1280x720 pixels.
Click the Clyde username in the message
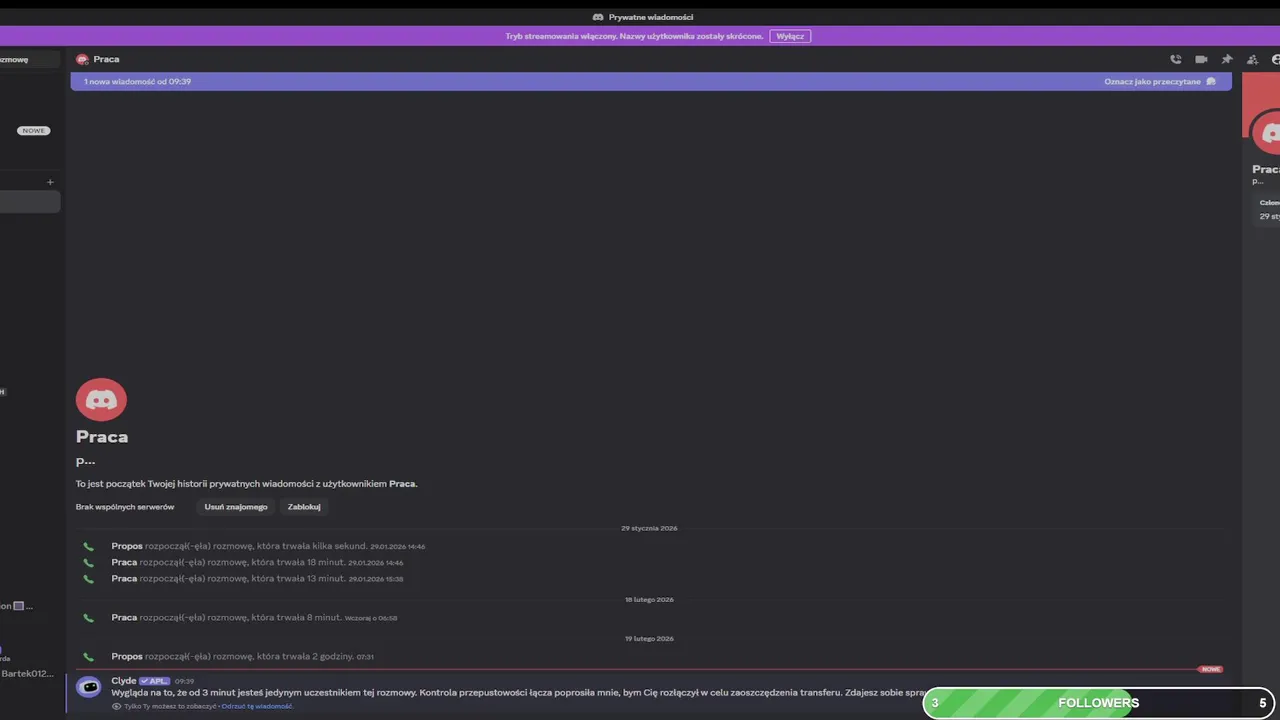pyautogui.click(x=124, y=681)
